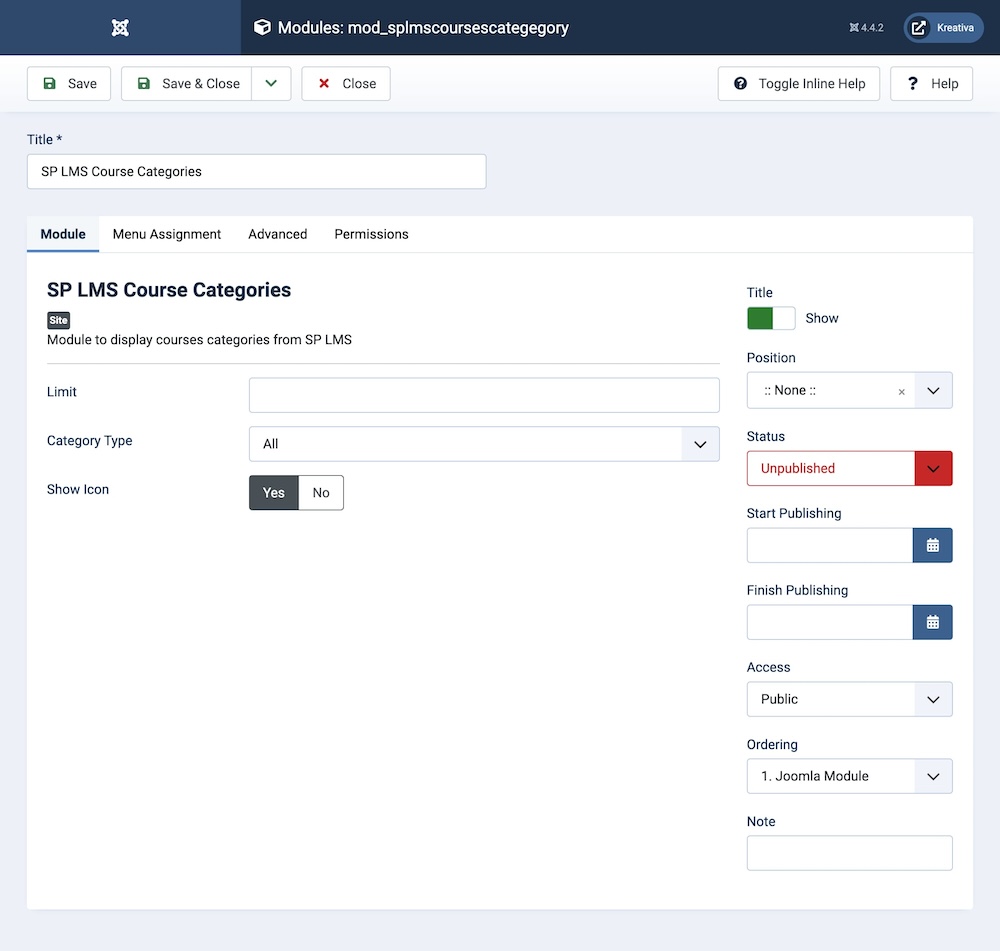Screen dimensions: 1000x951
Task: Toggle the Title Show switch
Action: coord(771,318)
